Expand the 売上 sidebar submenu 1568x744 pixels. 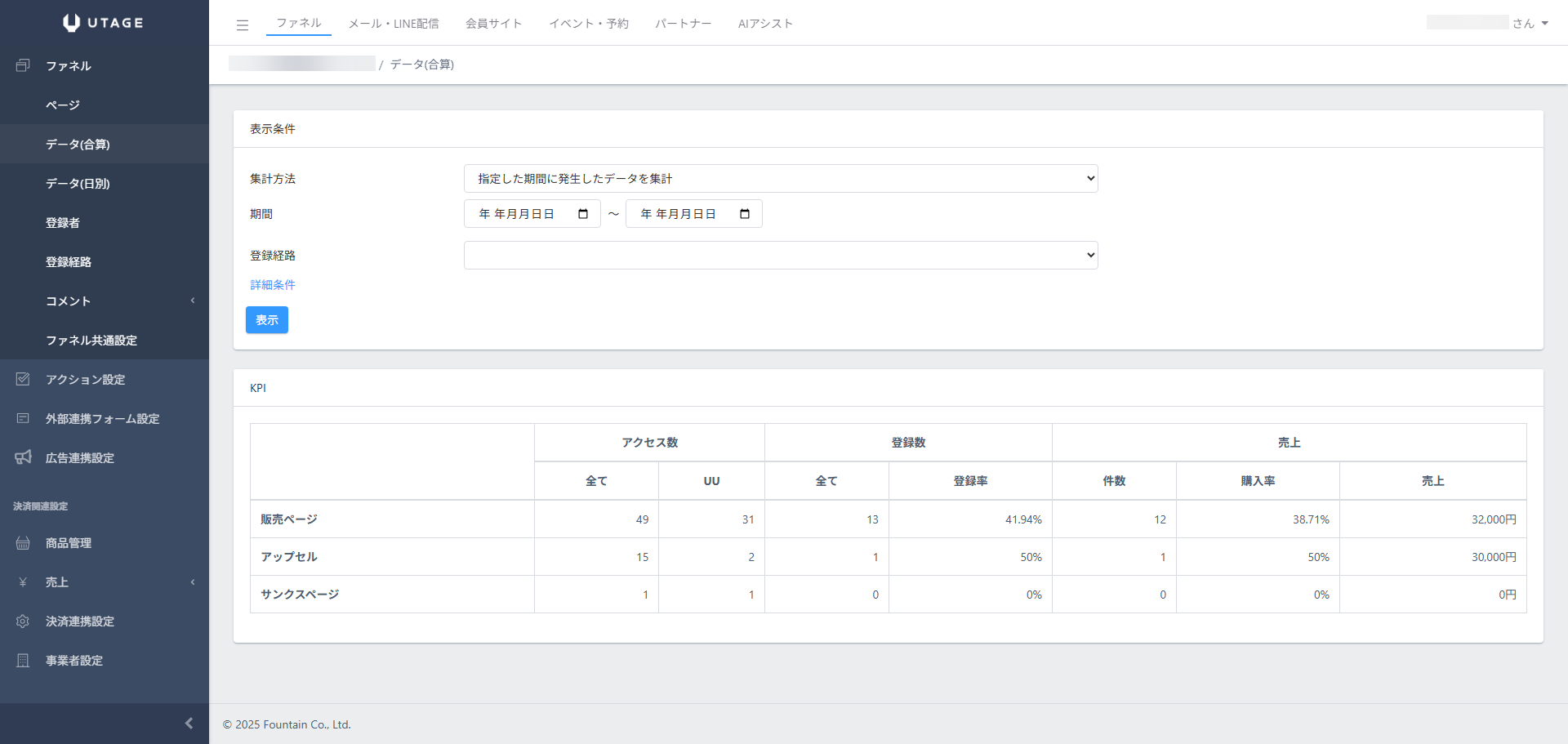[193, 582]
